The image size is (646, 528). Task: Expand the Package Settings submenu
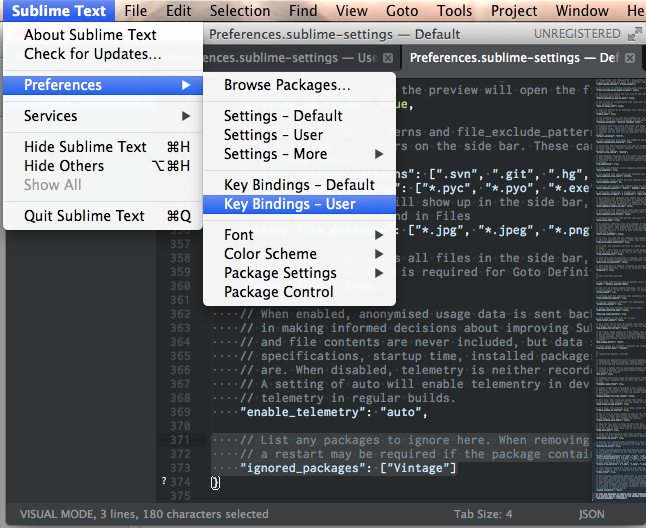[300, 273]
